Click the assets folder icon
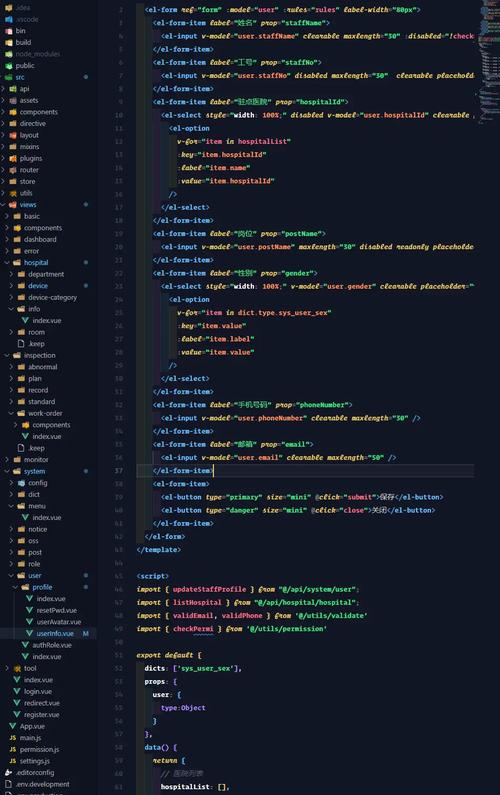Screen dimensions: 500x795 point(13,100)
